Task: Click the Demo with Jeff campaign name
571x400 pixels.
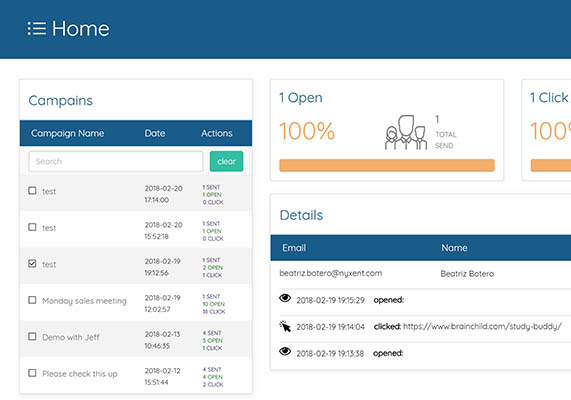Action: pos(71,337)
